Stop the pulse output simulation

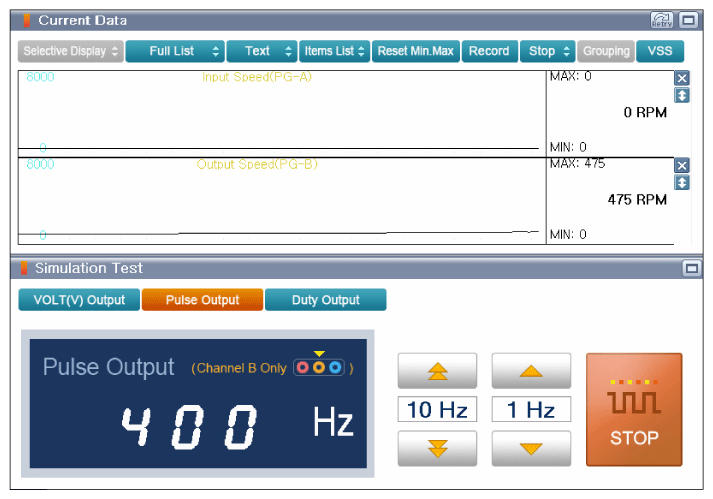coord(634,409)
